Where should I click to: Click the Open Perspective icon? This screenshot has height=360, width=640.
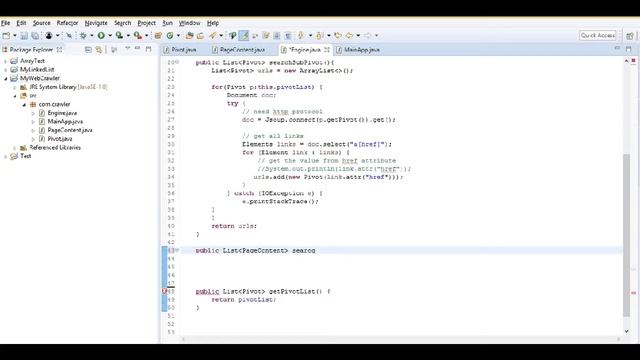pyautogui.click(x=629, y=36)
